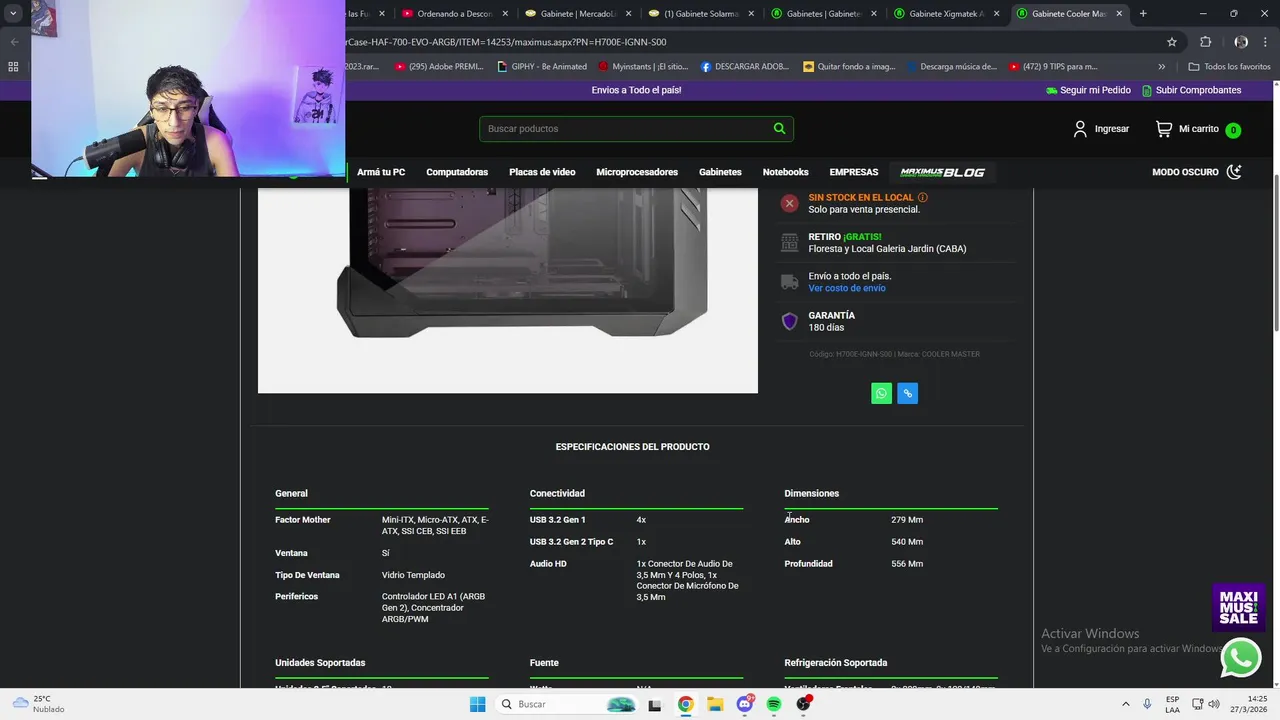Close the Gabinete Cooler Master tab
The height and width of the screenshot is (720, 1280).
[x=1119, y=14]
